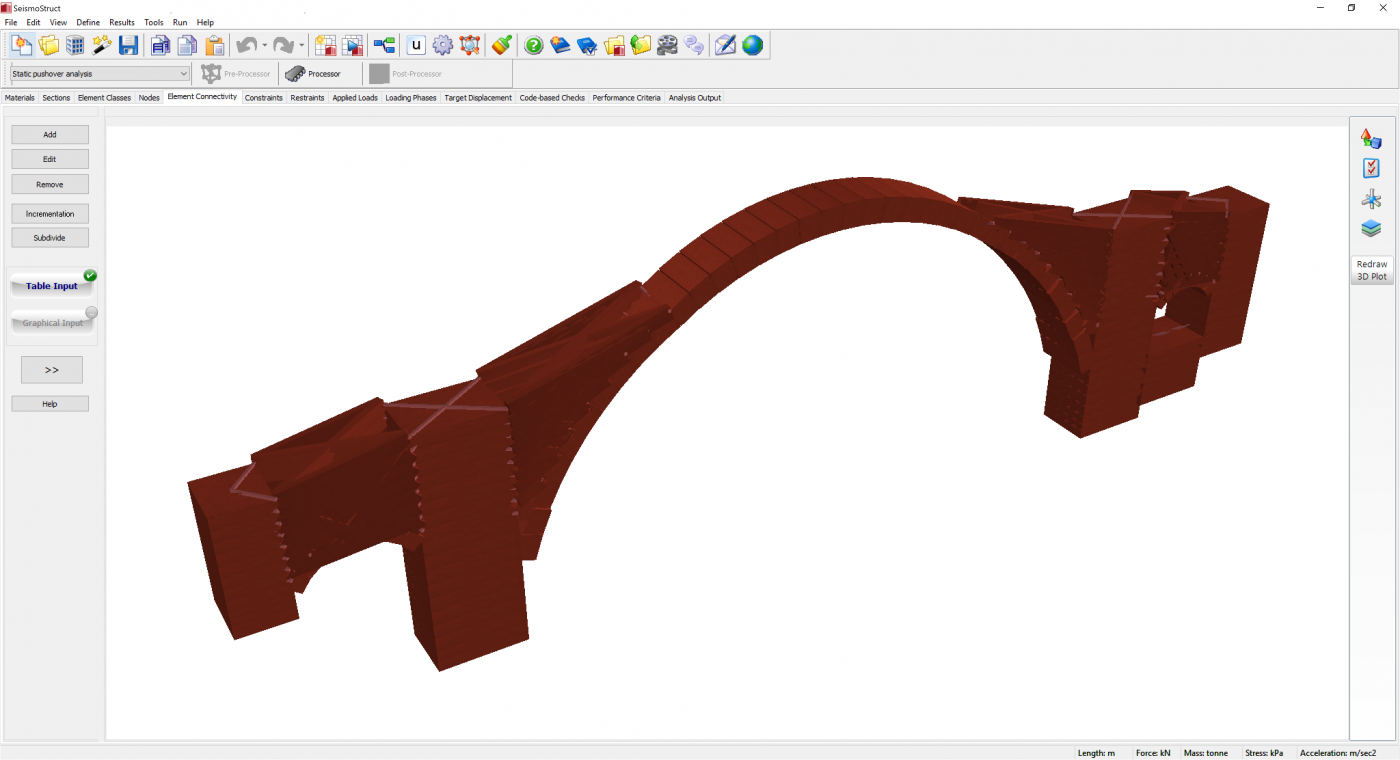Image resolution: width=1400 pixels, height=760 pixels.
Task: Enable Table Input mode
Action: point(52,286)
